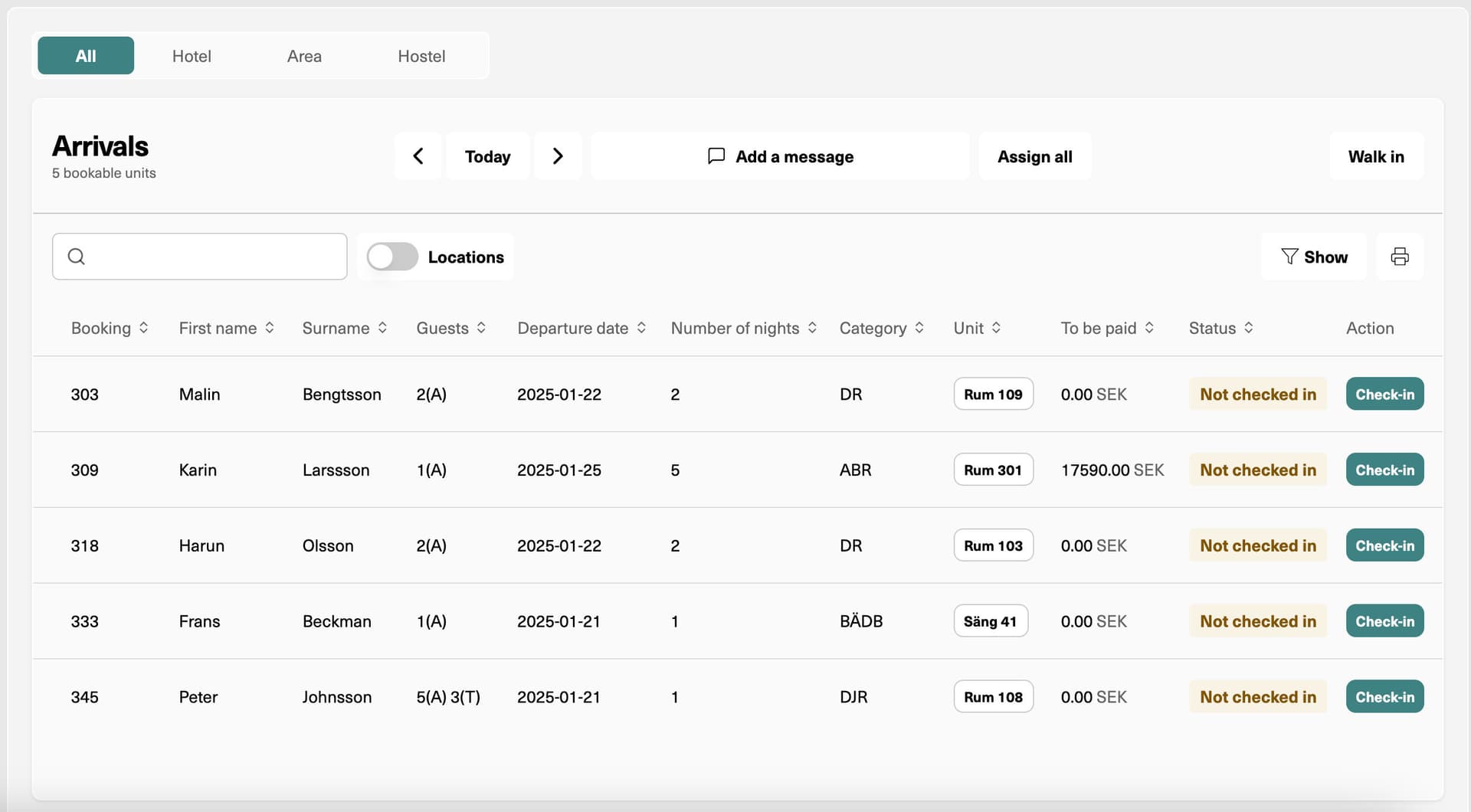
Task: Sort by Category column arrows
Action: coord(919,328)
